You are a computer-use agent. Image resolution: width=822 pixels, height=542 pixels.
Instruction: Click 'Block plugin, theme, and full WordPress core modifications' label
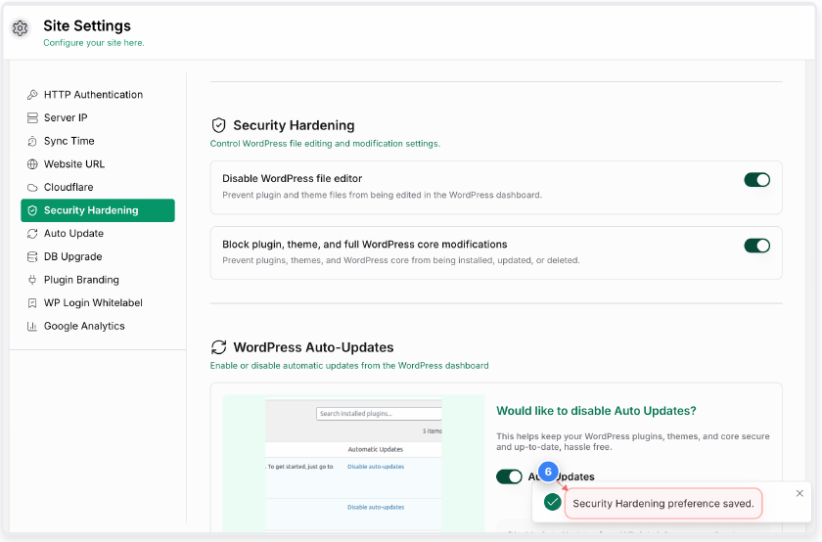[364, 244]
